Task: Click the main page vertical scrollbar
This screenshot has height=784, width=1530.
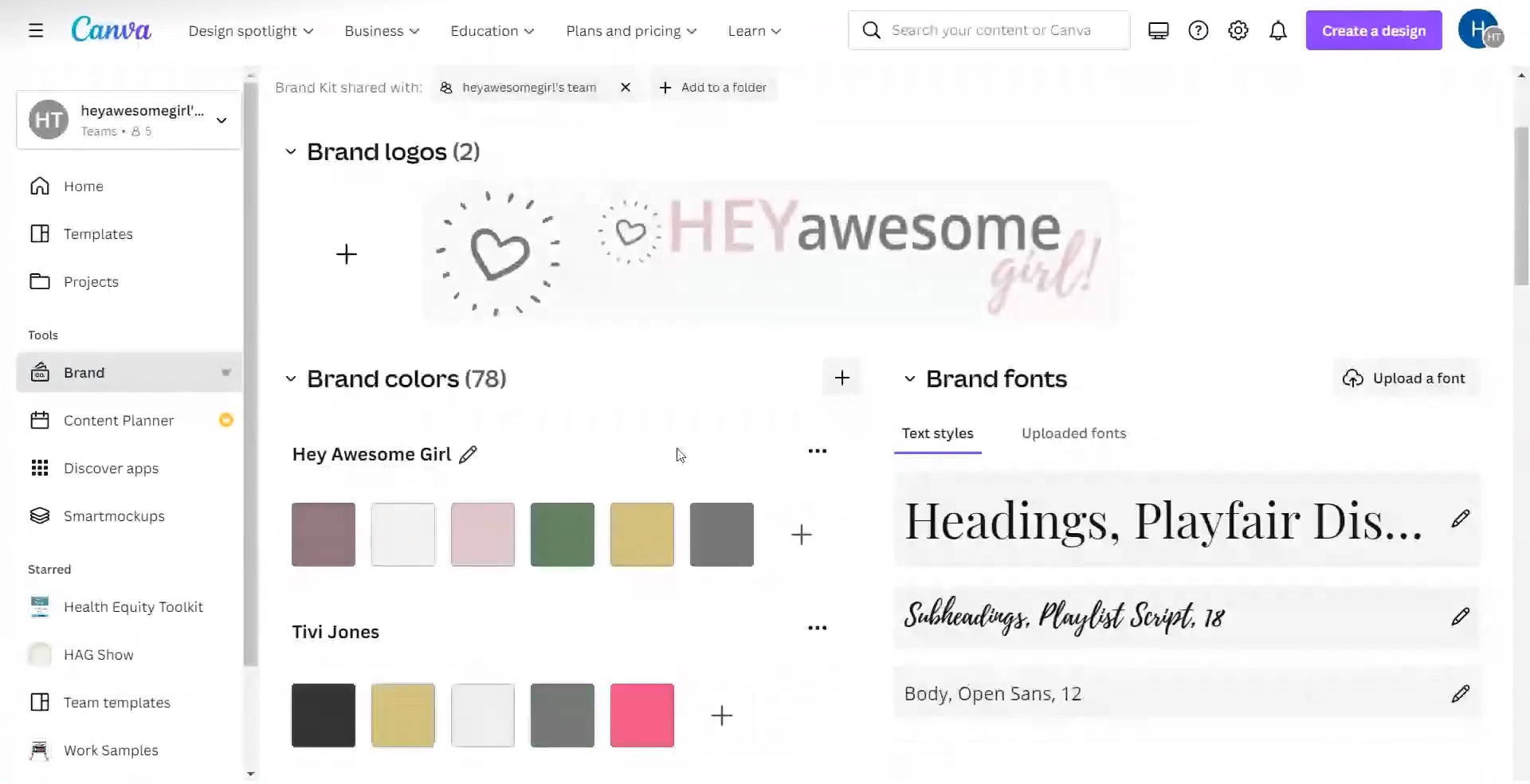Action: click(x=1521, y=206)
